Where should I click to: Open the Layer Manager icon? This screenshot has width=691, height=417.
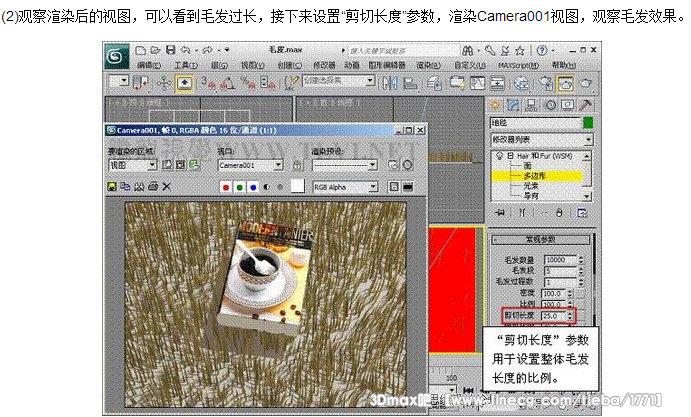point(435,83)
